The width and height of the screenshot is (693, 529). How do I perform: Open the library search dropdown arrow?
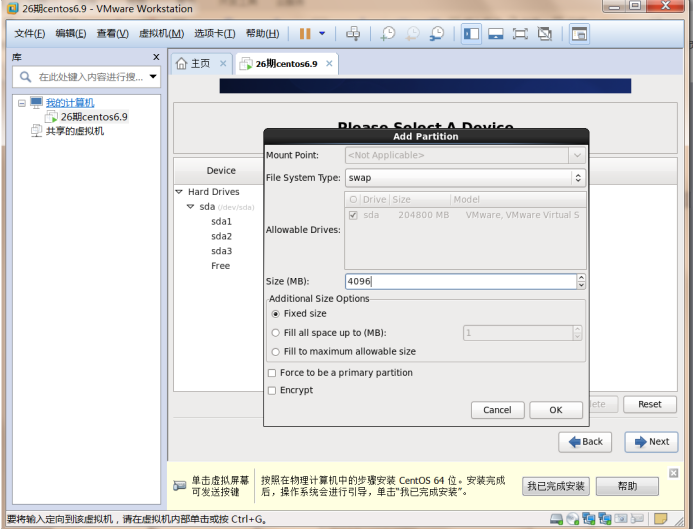pos(153,76)
